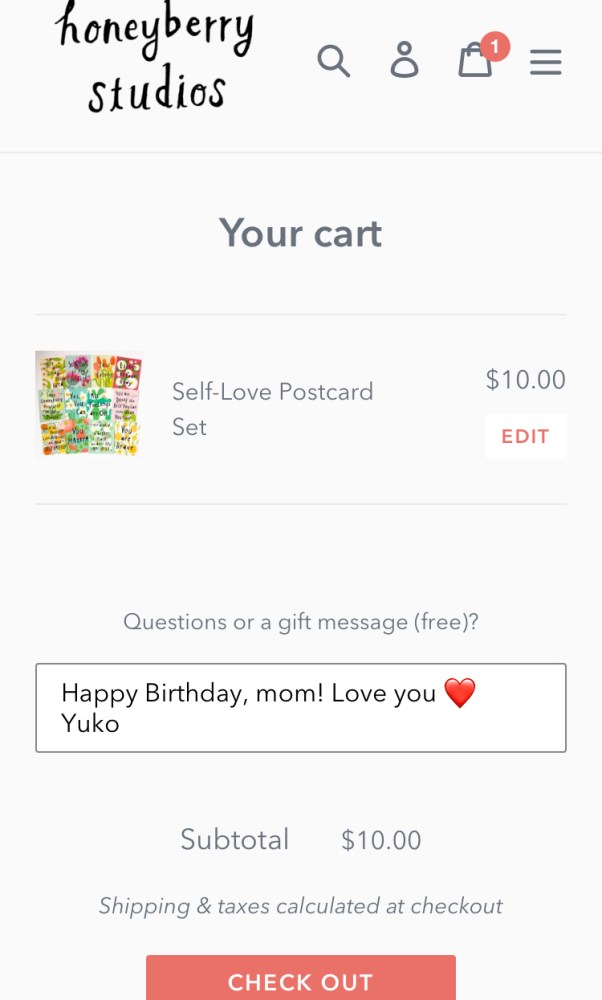
Task: Go to the Honeyberry Studios logo homepage
Action: pos(156,56)
